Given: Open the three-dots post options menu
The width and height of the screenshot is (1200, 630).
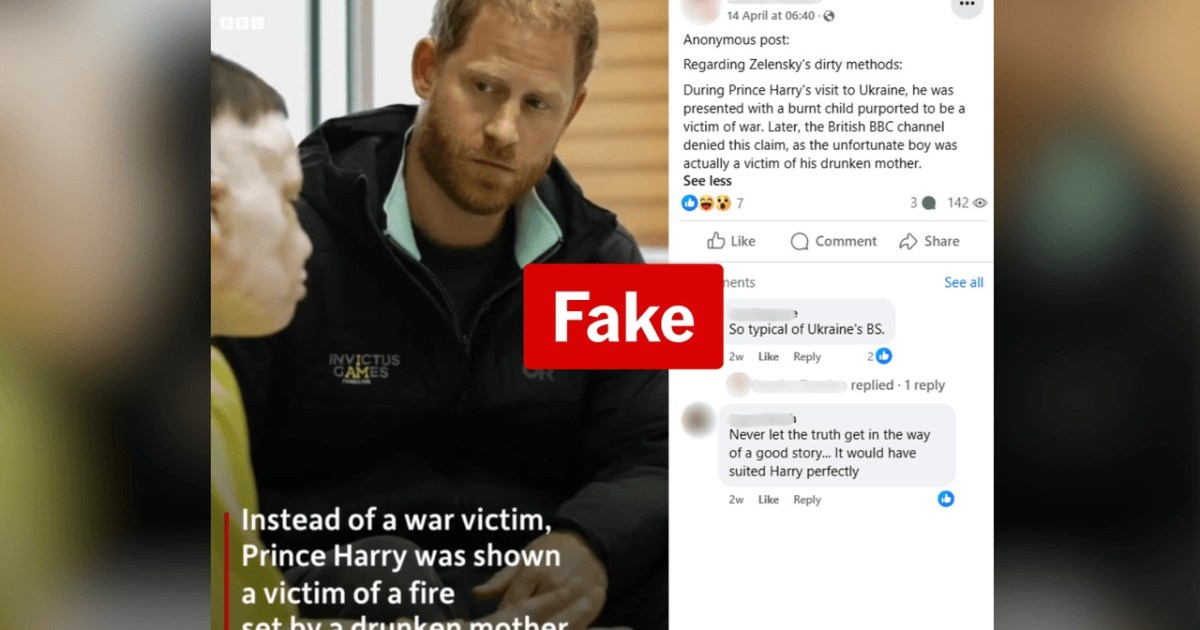Looking at the screenshot, I should pyautogui.click(x=966, y=5).
